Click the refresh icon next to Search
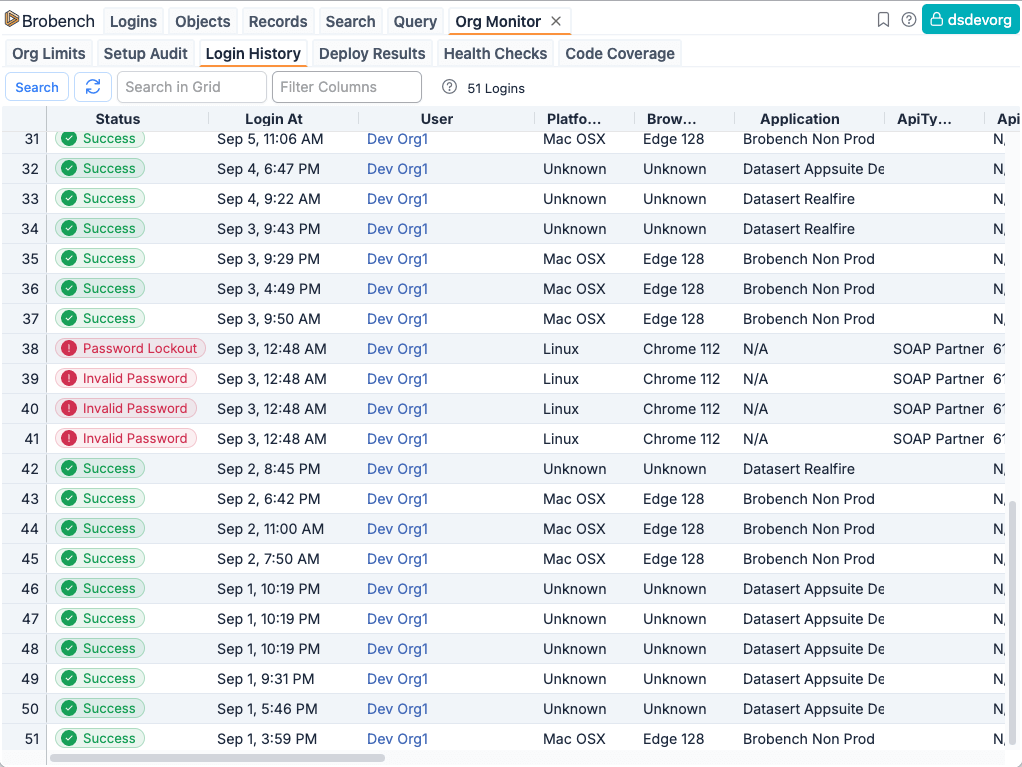1022x767 pixels. pos(93,87)
